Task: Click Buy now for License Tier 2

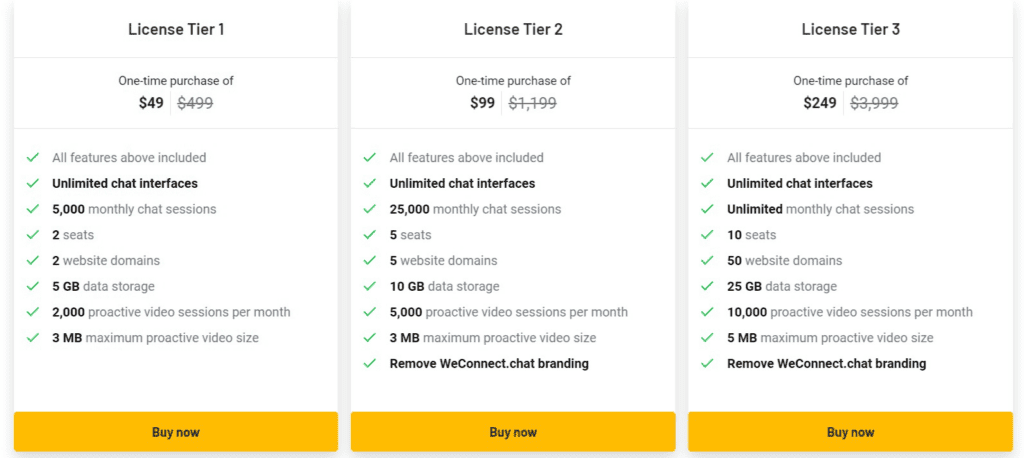Action: [513, 432]
